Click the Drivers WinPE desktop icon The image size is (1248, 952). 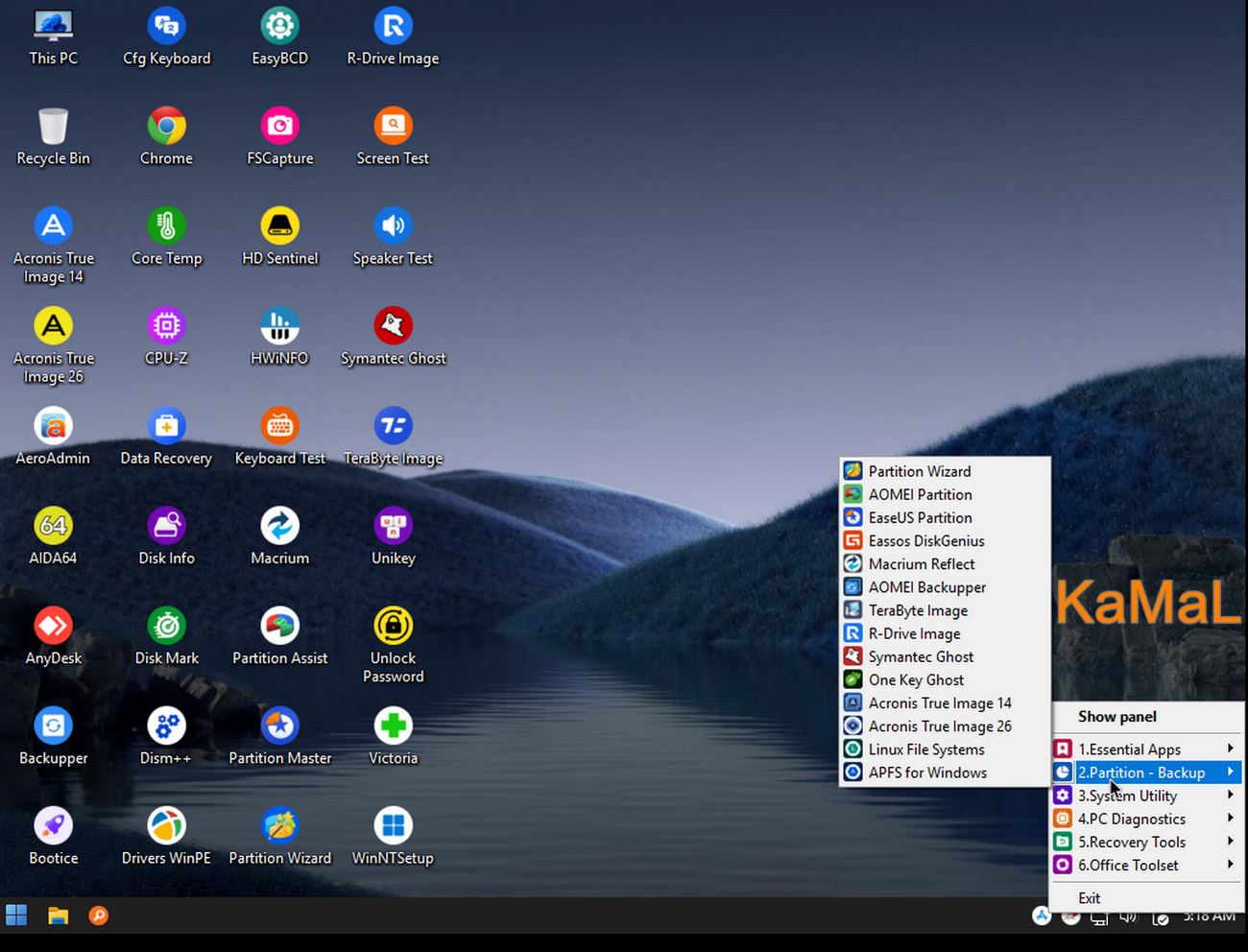(167, 837)
